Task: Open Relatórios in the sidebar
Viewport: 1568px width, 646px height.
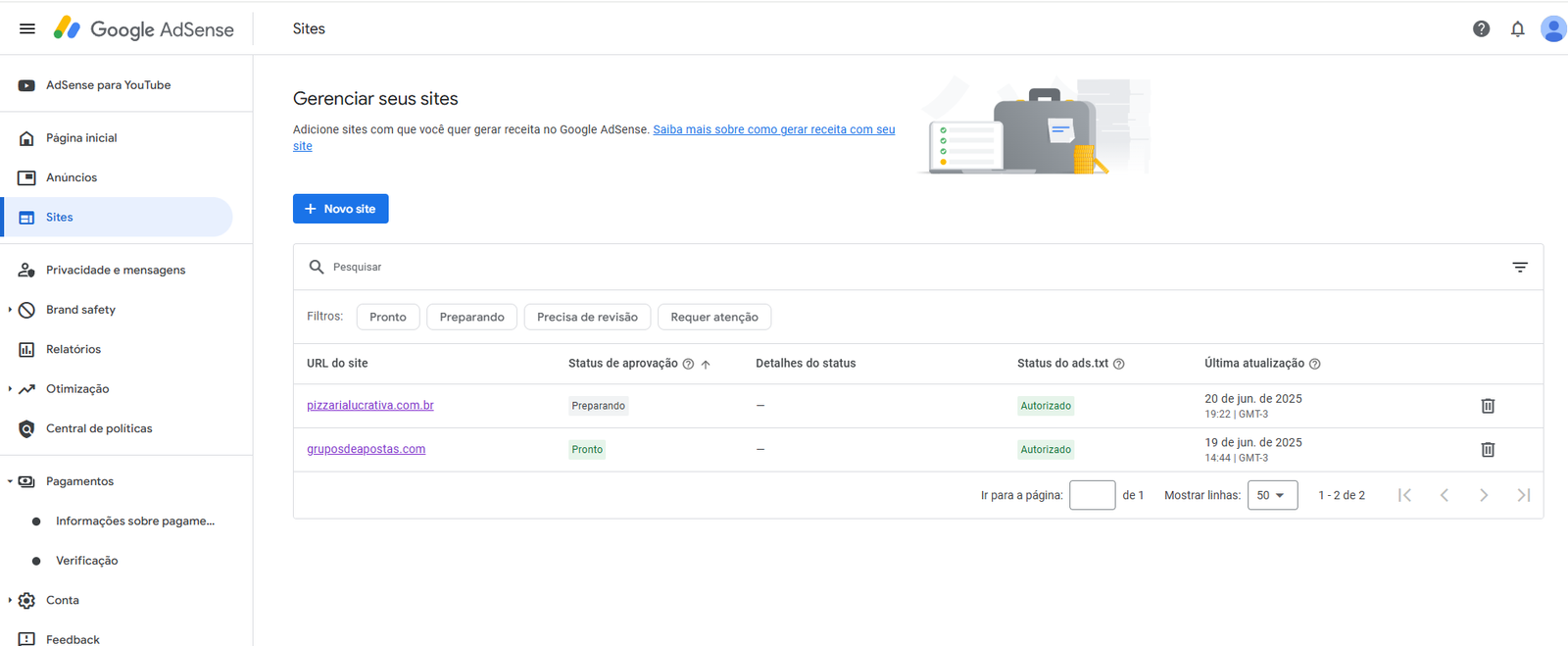Action: pos(73,349)
